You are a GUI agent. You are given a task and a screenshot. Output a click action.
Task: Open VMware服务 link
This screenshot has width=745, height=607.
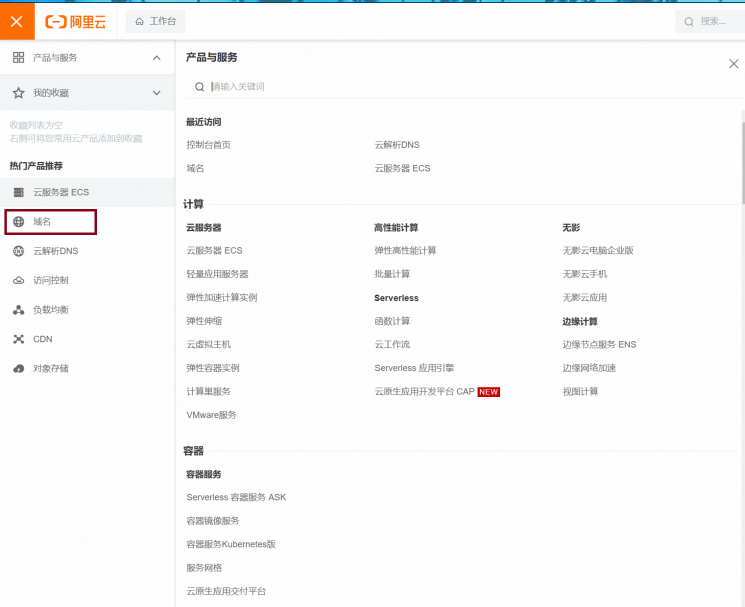tap(211, 415)
